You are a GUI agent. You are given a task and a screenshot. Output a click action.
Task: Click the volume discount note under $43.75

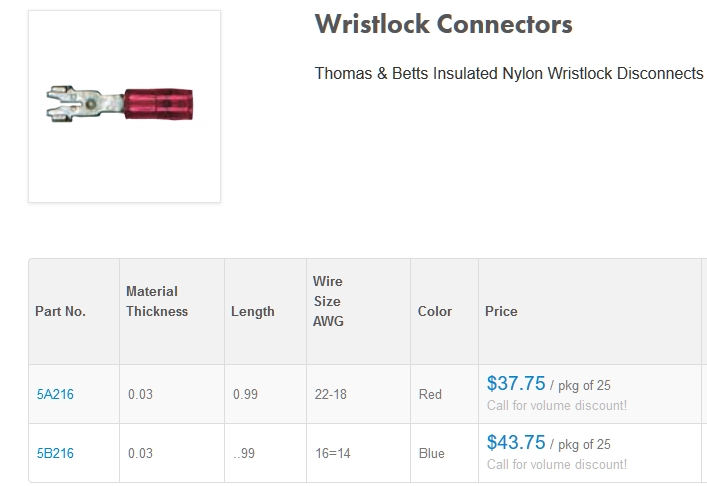pyautogui.click(x=557, y=464)
